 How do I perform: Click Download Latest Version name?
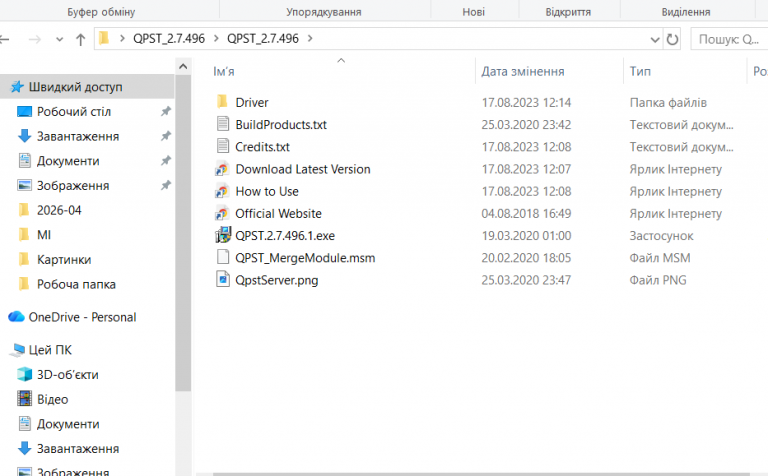tap(303, 169)
